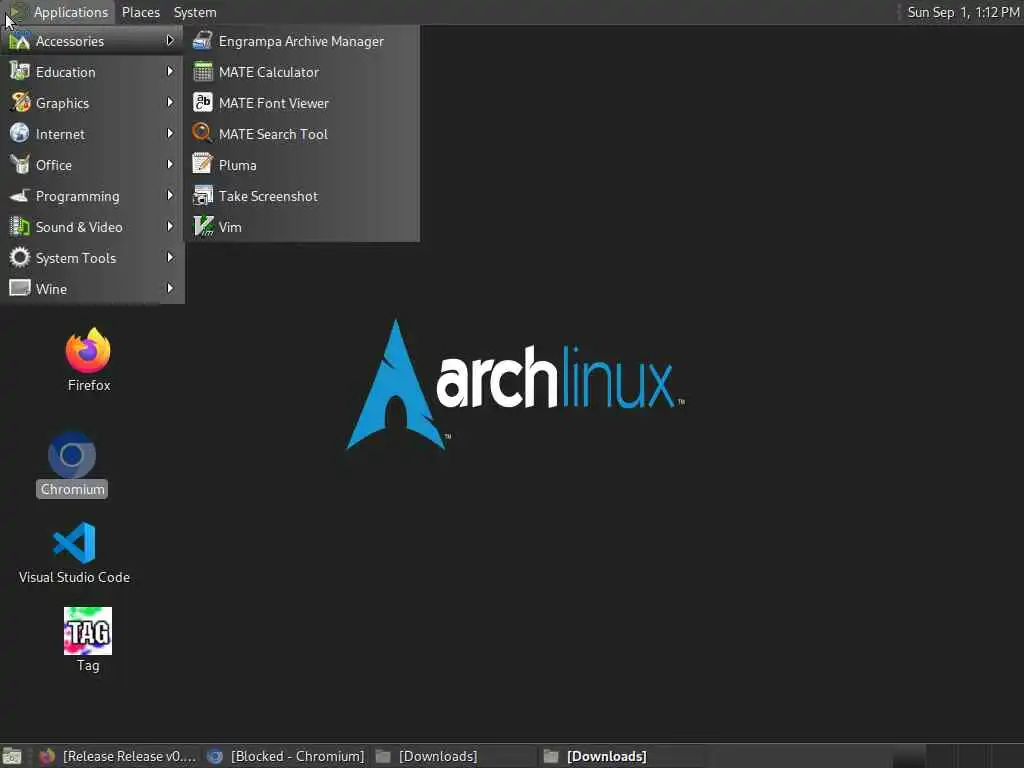Screen dimensions: 1024x768
Task: Select Chromium desktop icon
Action: point(72,455)
